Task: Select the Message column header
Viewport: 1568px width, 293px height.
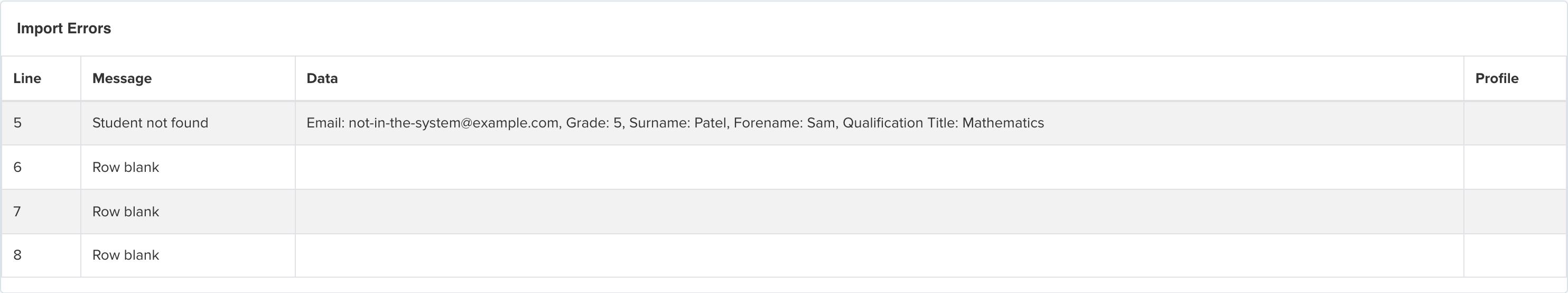Action: coord(188,79)
